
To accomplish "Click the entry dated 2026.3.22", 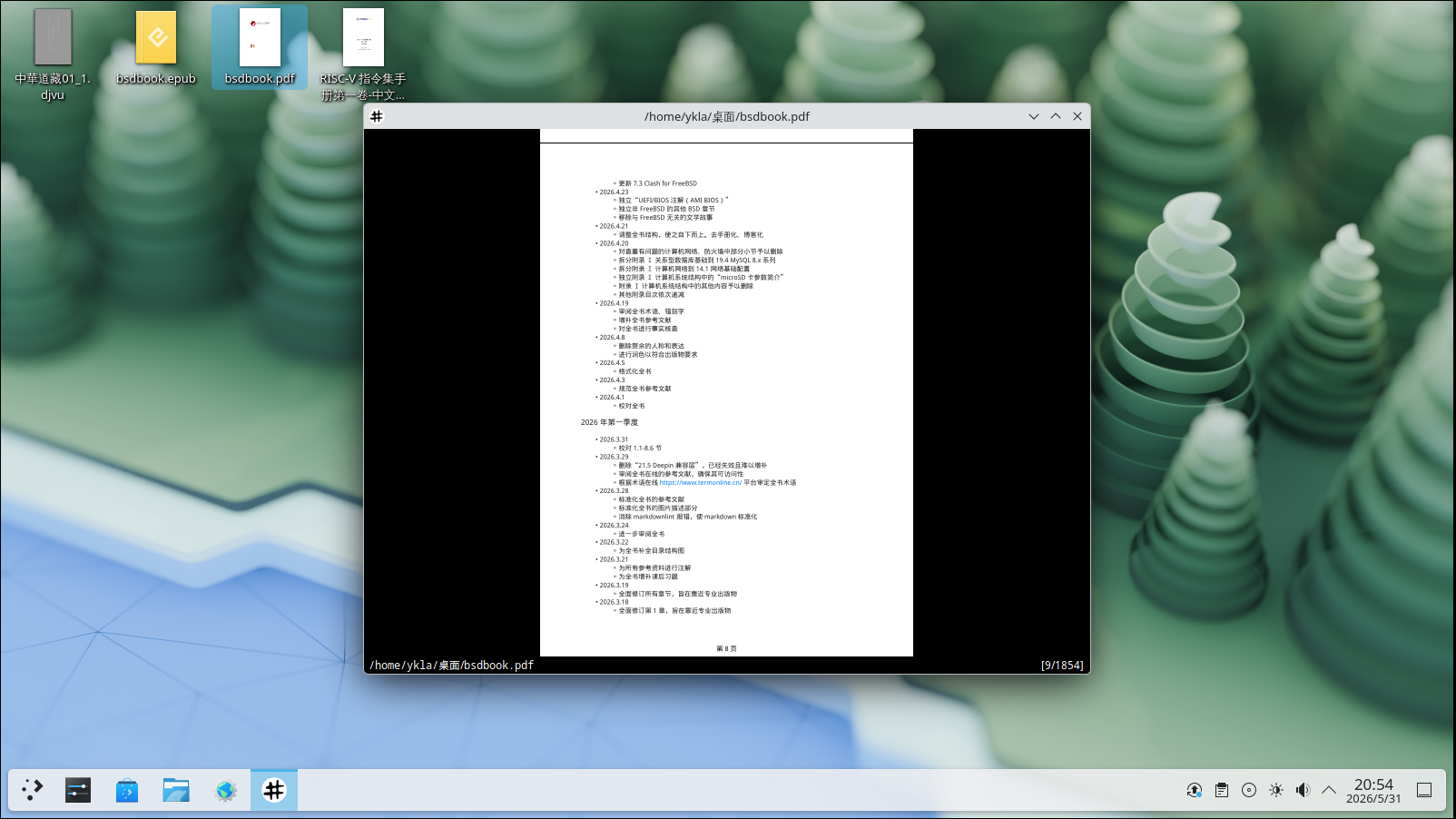I will tap(614, 542).
